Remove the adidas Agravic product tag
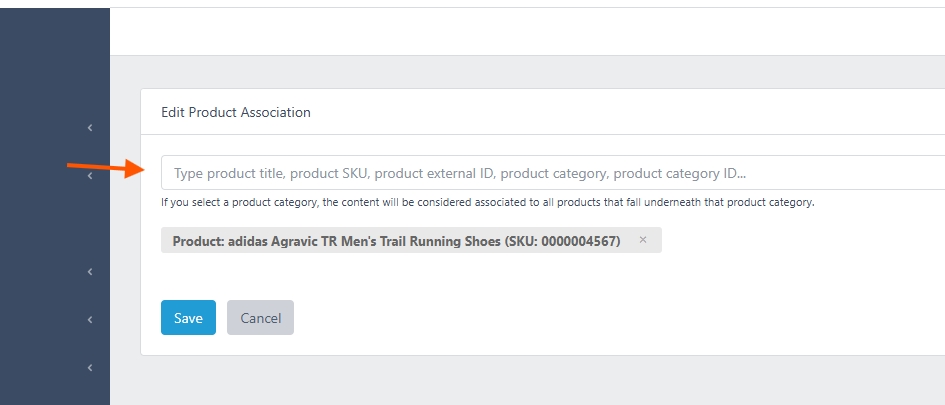 (642, 240)
